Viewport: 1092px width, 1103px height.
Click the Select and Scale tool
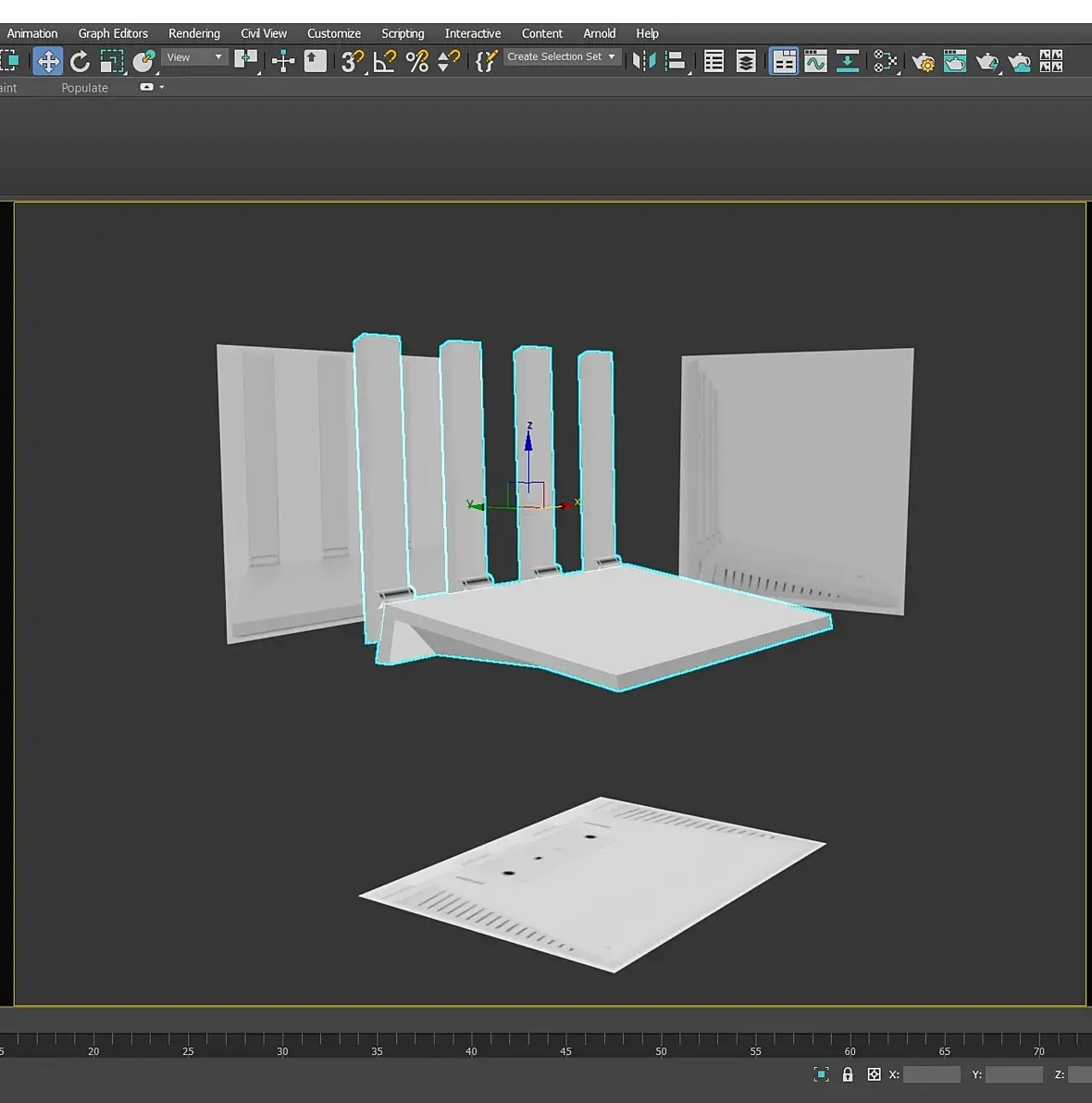[x=112, y=62]
